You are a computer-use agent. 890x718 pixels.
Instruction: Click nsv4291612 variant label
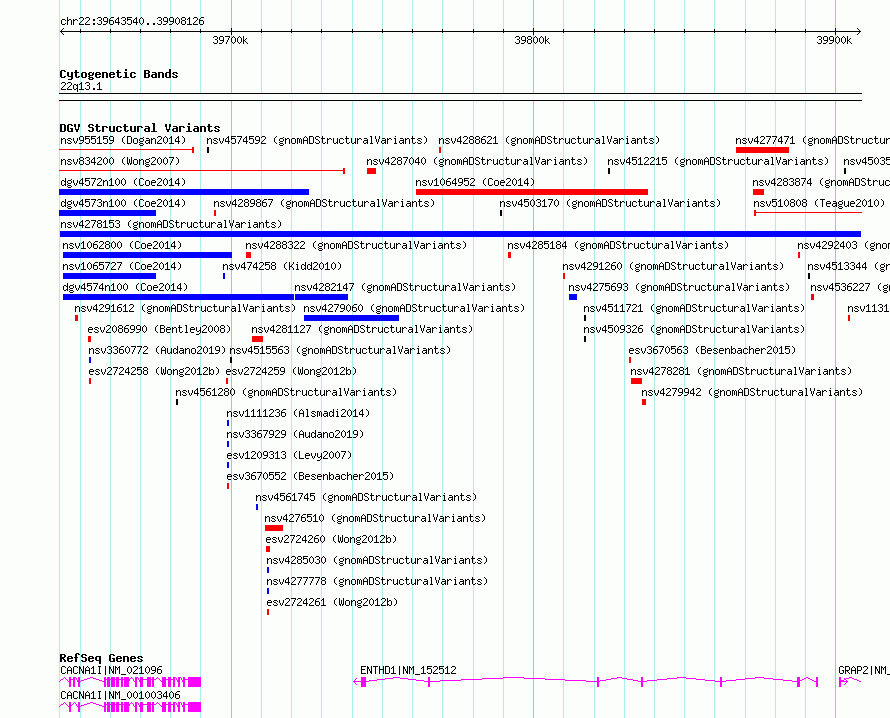pos(185,308)
